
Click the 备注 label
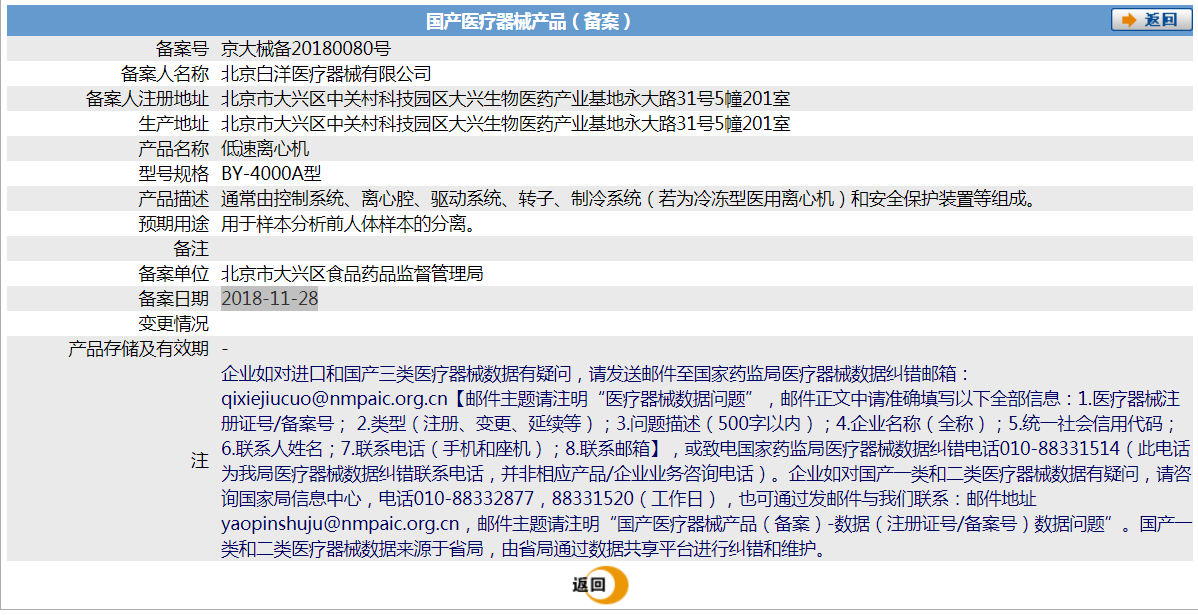tap(191, 249)
